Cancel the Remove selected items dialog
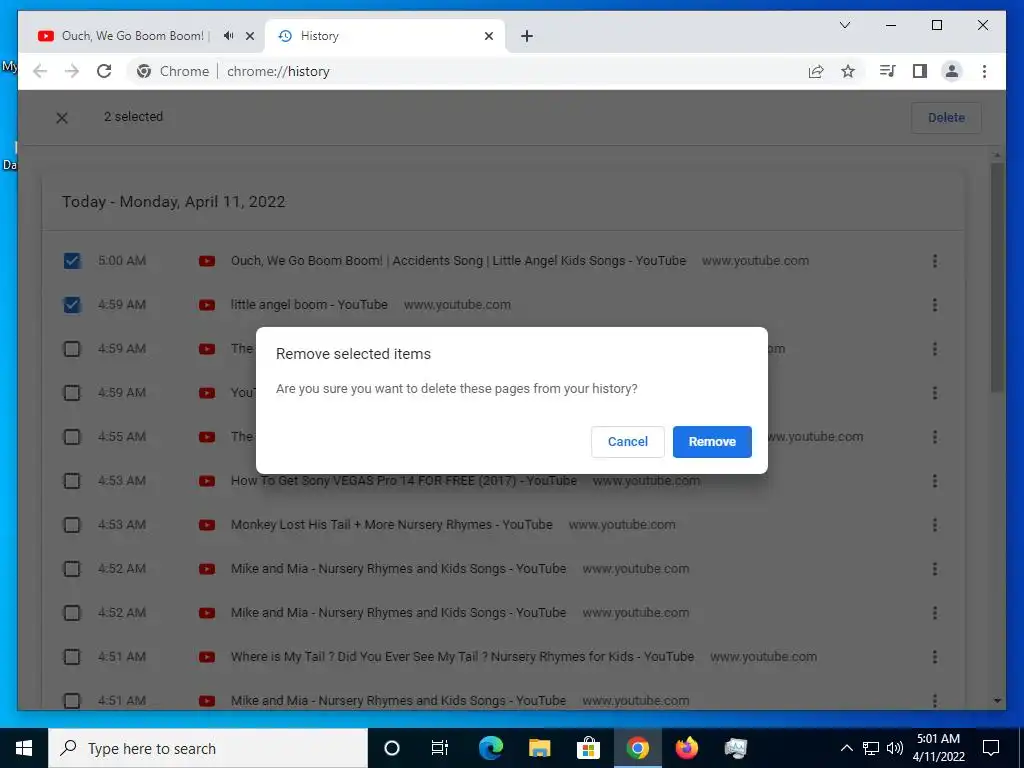The image size is (1024, 768). [x=628, y=441]
